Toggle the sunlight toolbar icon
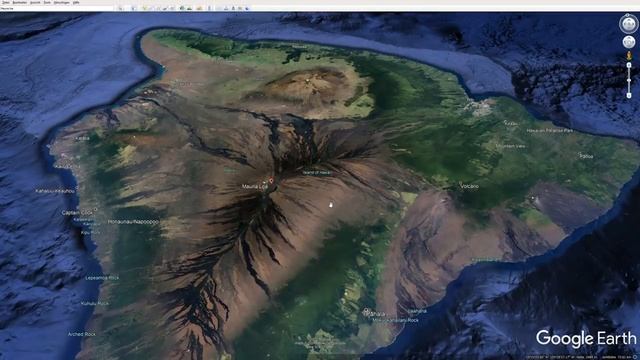The height and width of the screenshot is (360, 640). tap(189, 8)
